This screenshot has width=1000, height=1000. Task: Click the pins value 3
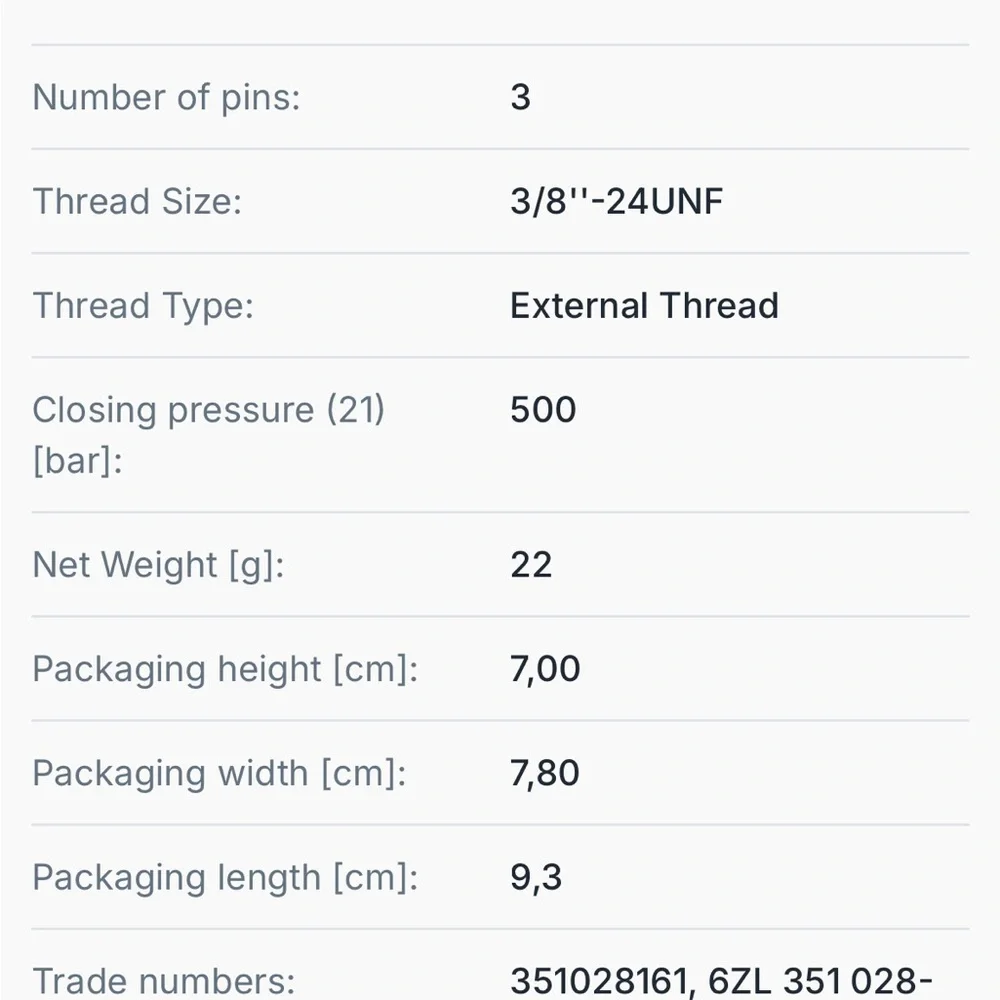[520, 97]
